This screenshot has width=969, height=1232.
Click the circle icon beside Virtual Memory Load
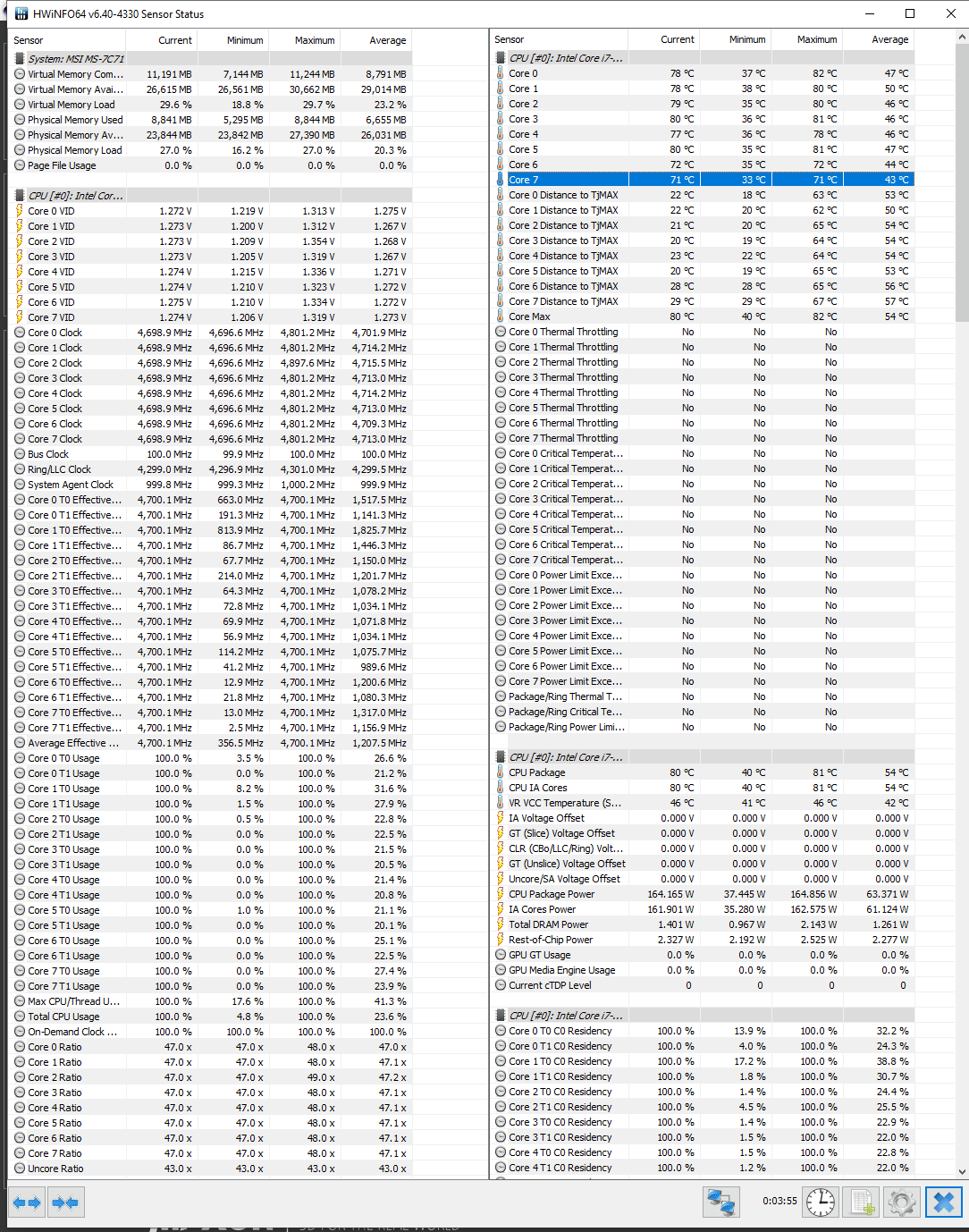coord(20,105)
